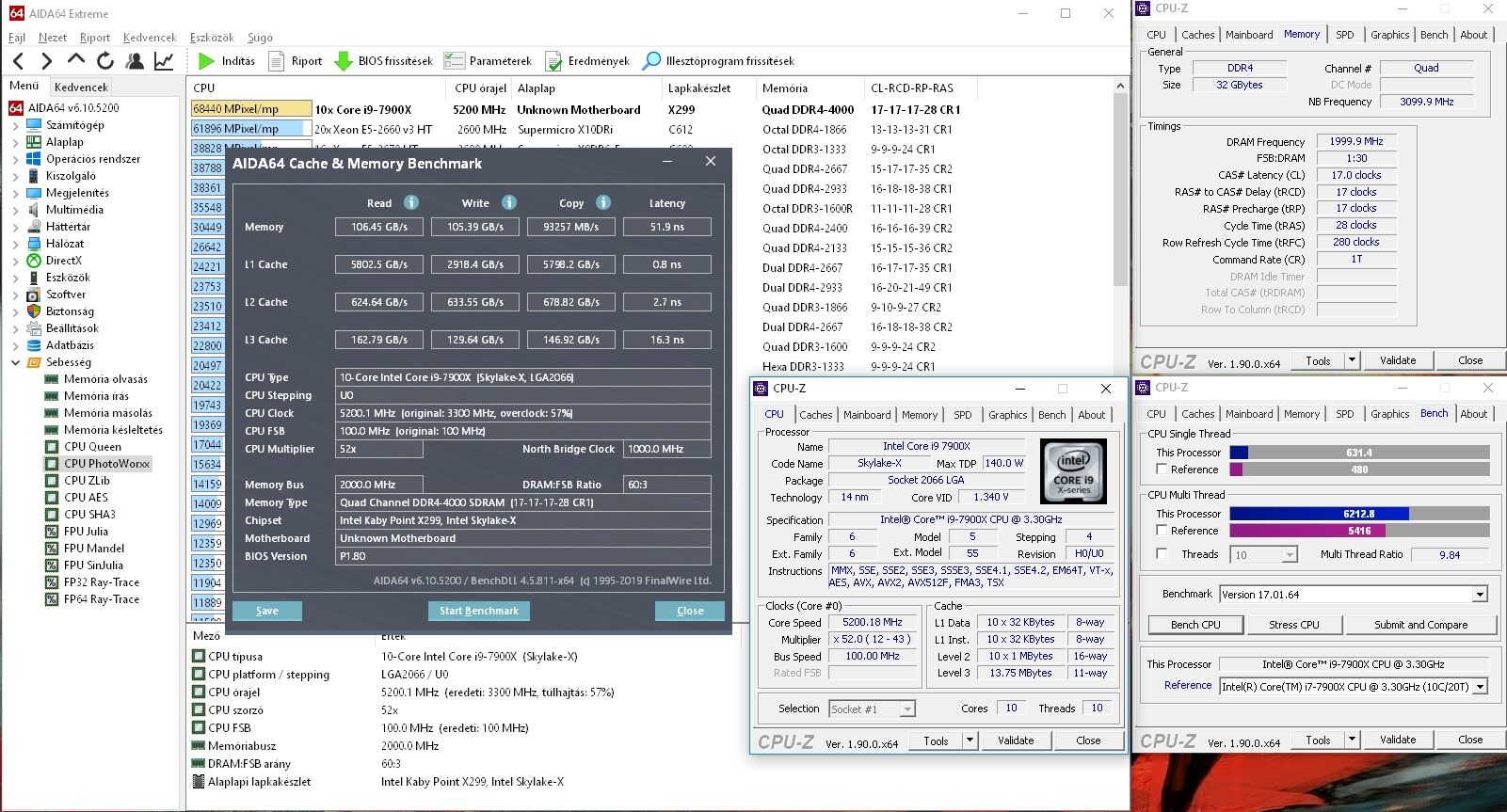Click the This Processor single thread bar 631.4
The image size is (1507, 812).
[1359, 453]
